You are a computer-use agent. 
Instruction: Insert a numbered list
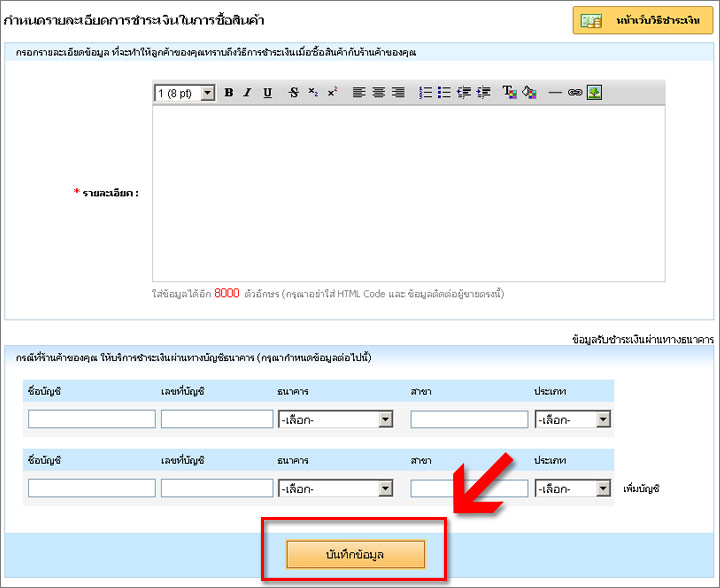click(425, 93)
